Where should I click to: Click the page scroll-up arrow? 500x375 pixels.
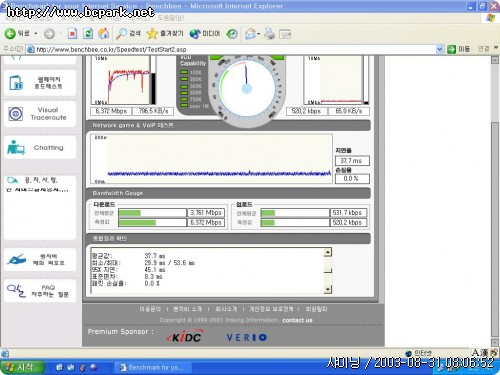(495, 60)
